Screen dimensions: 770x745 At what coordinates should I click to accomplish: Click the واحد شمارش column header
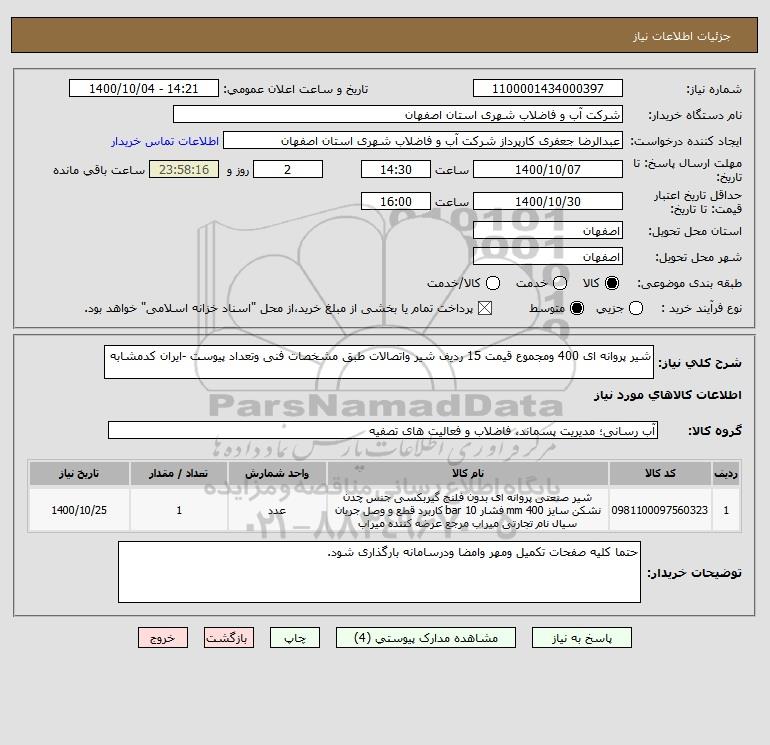coord(277,473)
